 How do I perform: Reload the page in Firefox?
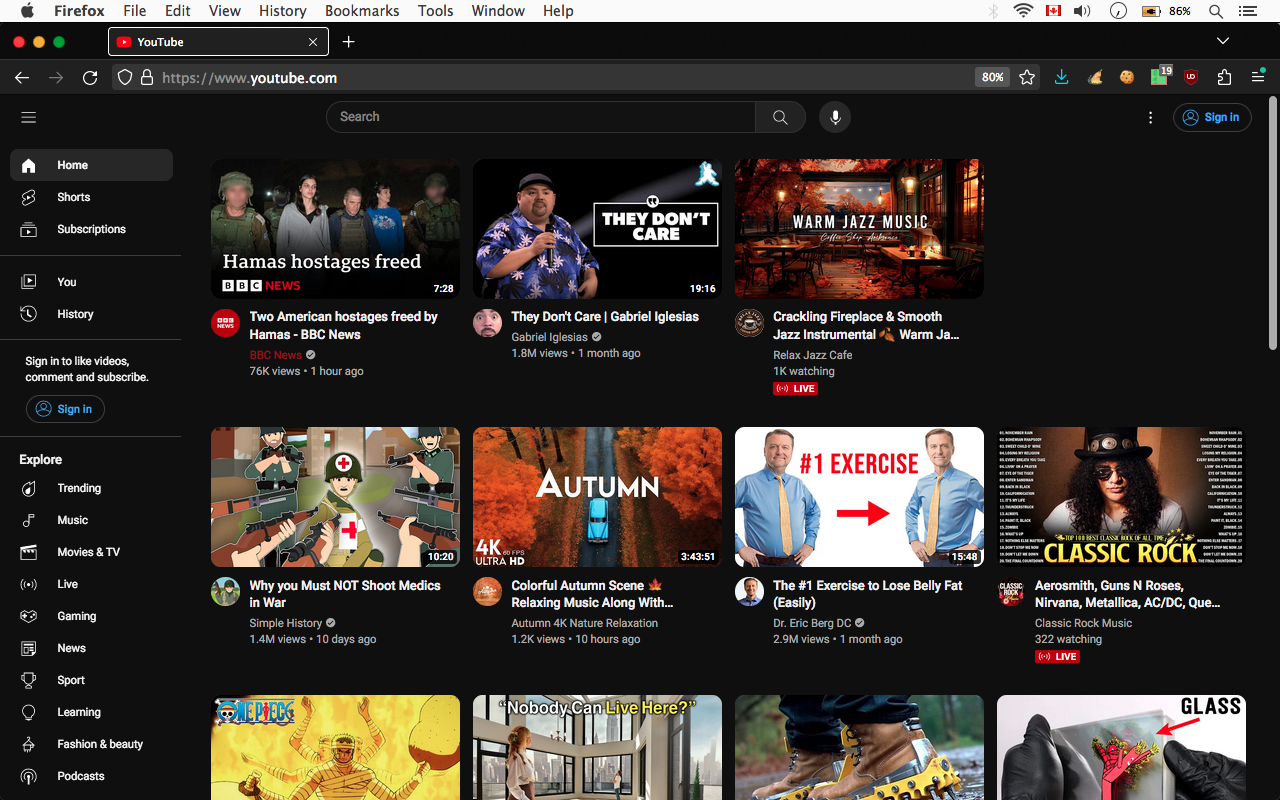click(x=90, y=77)
